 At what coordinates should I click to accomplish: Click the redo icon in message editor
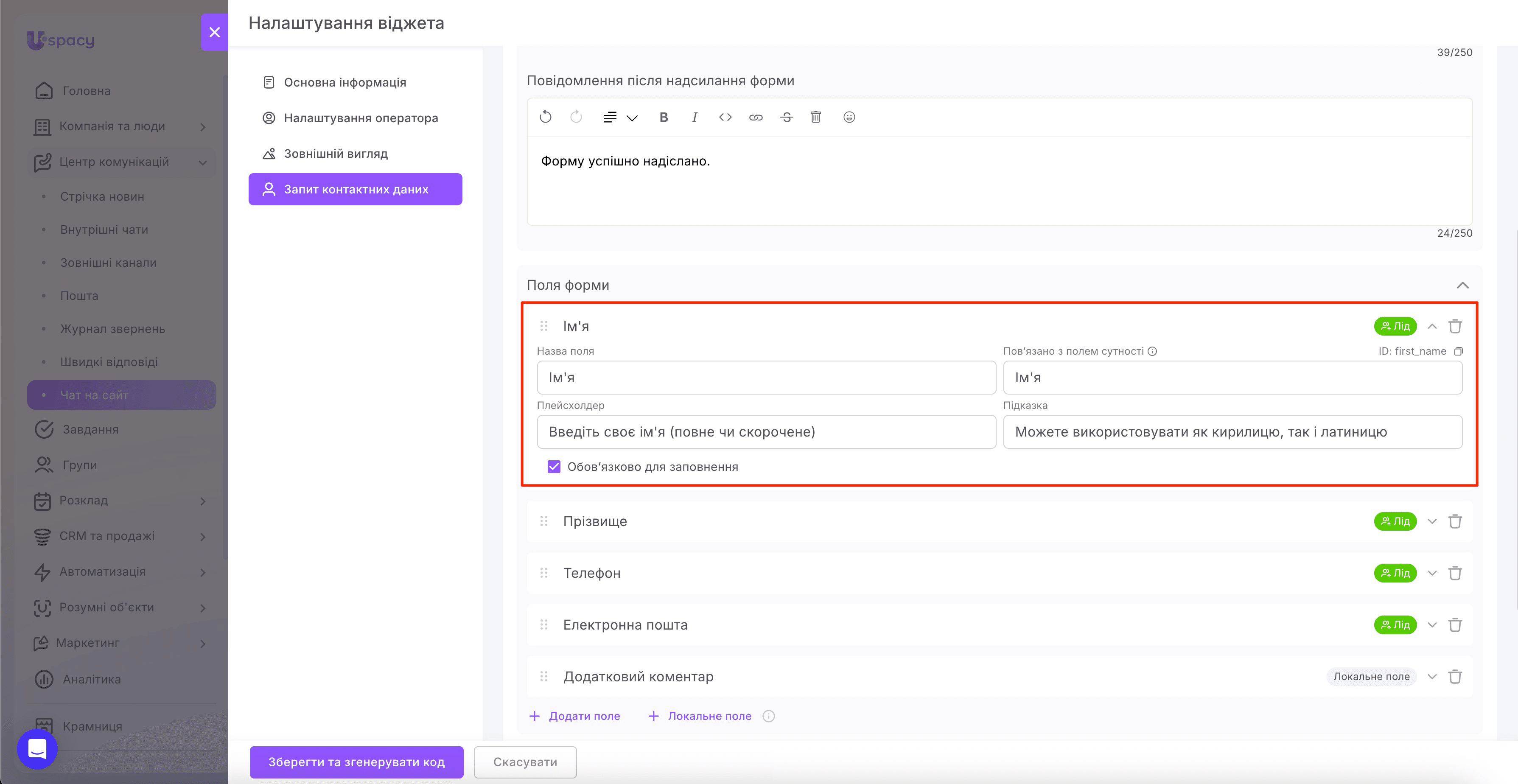(576, 118)
